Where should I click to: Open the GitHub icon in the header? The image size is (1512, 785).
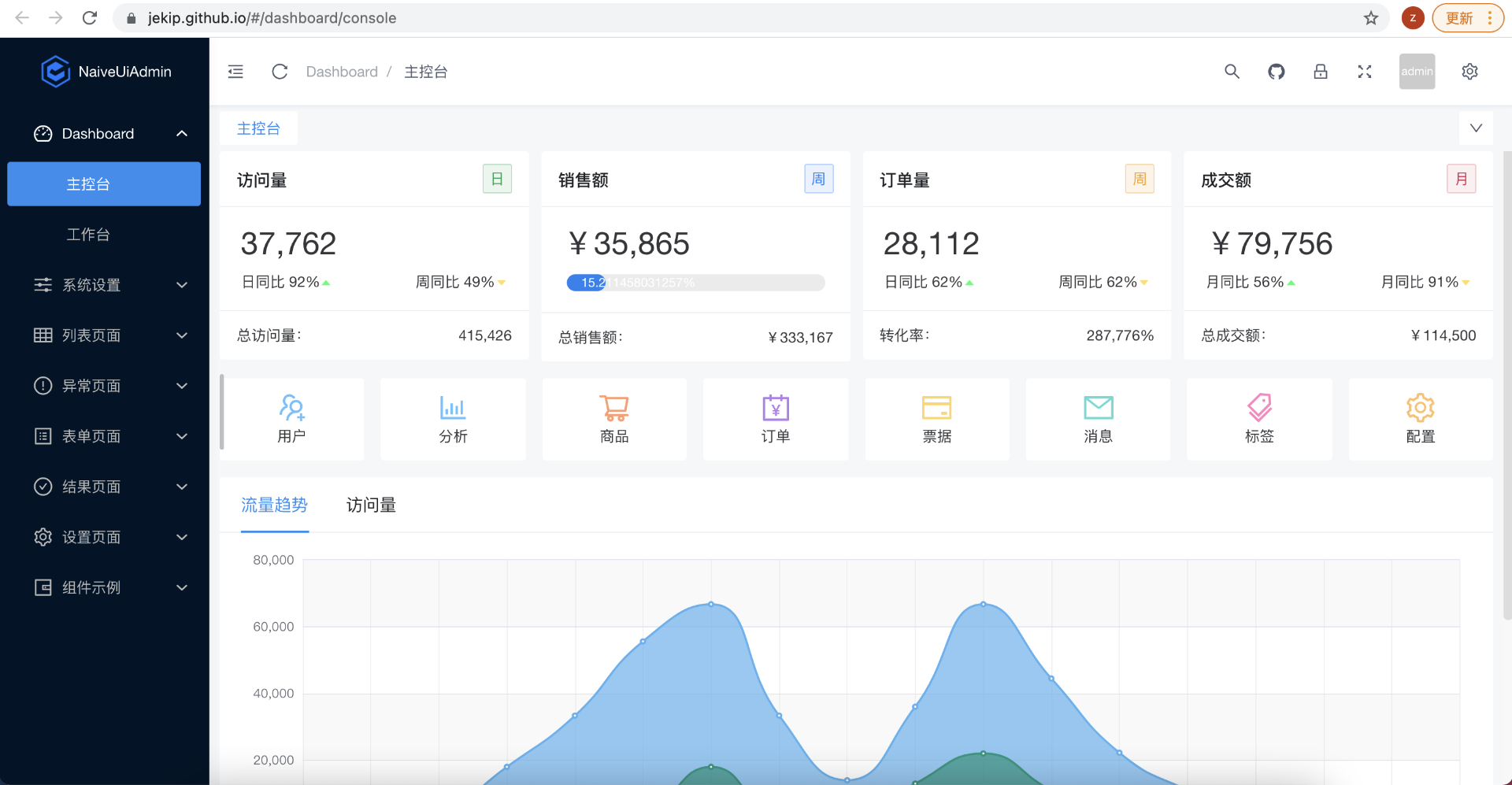1277,72
